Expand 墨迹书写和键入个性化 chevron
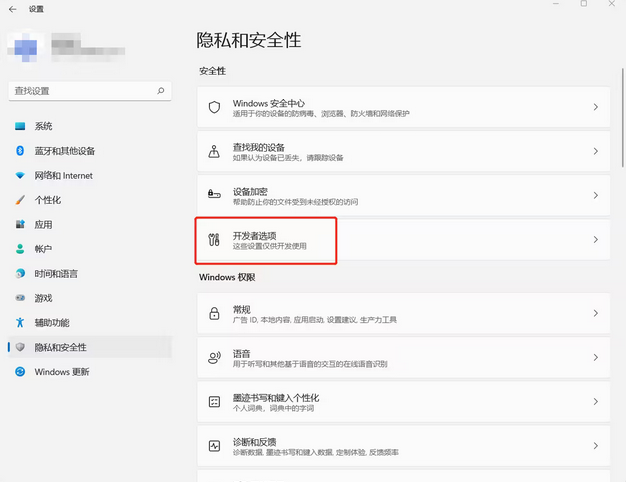Screen dimensions: 627x482 (x=595, y=402)
